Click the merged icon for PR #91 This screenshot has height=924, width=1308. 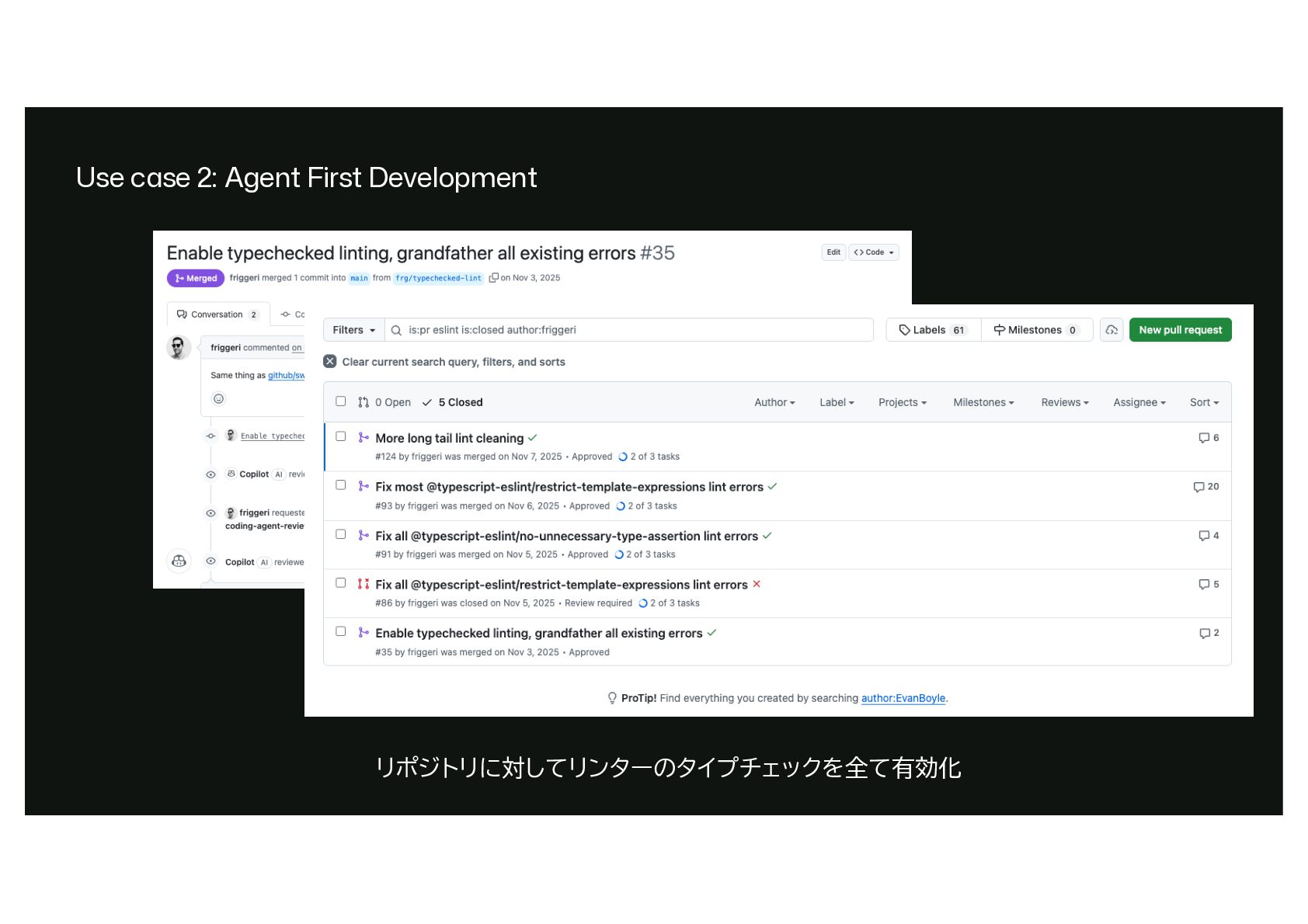[x=364, y=536]
